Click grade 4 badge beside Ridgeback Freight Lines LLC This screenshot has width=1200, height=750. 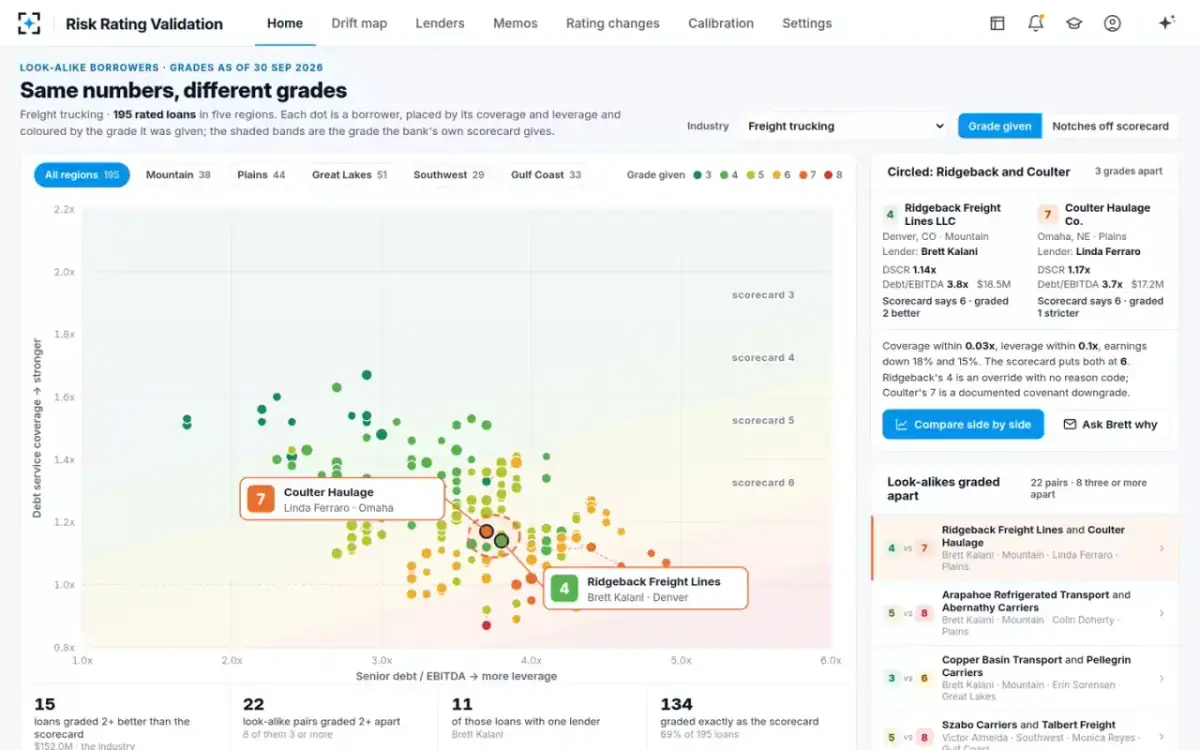click(x=890, y=214)
